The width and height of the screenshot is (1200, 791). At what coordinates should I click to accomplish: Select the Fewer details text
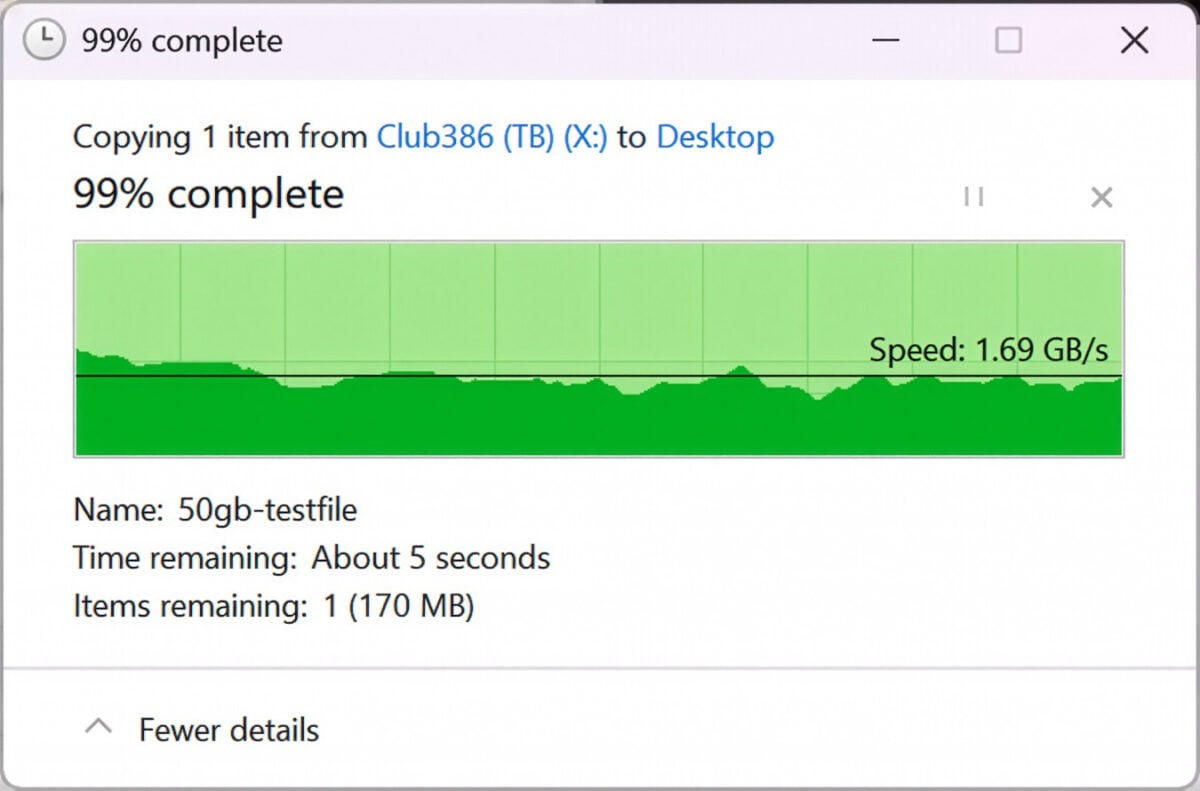coord(227,730)
